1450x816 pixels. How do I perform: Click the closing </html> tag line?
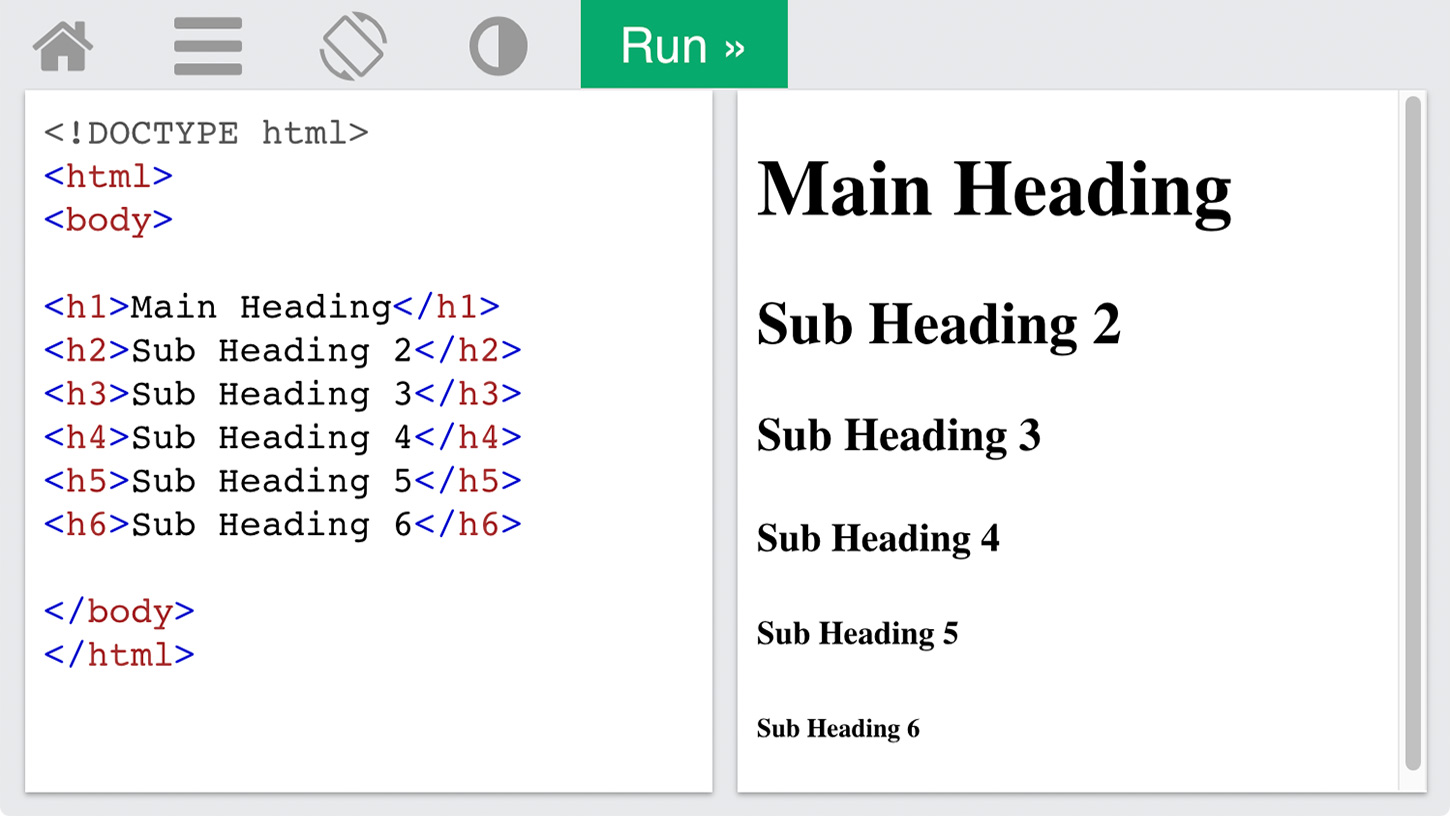[120, 655]
